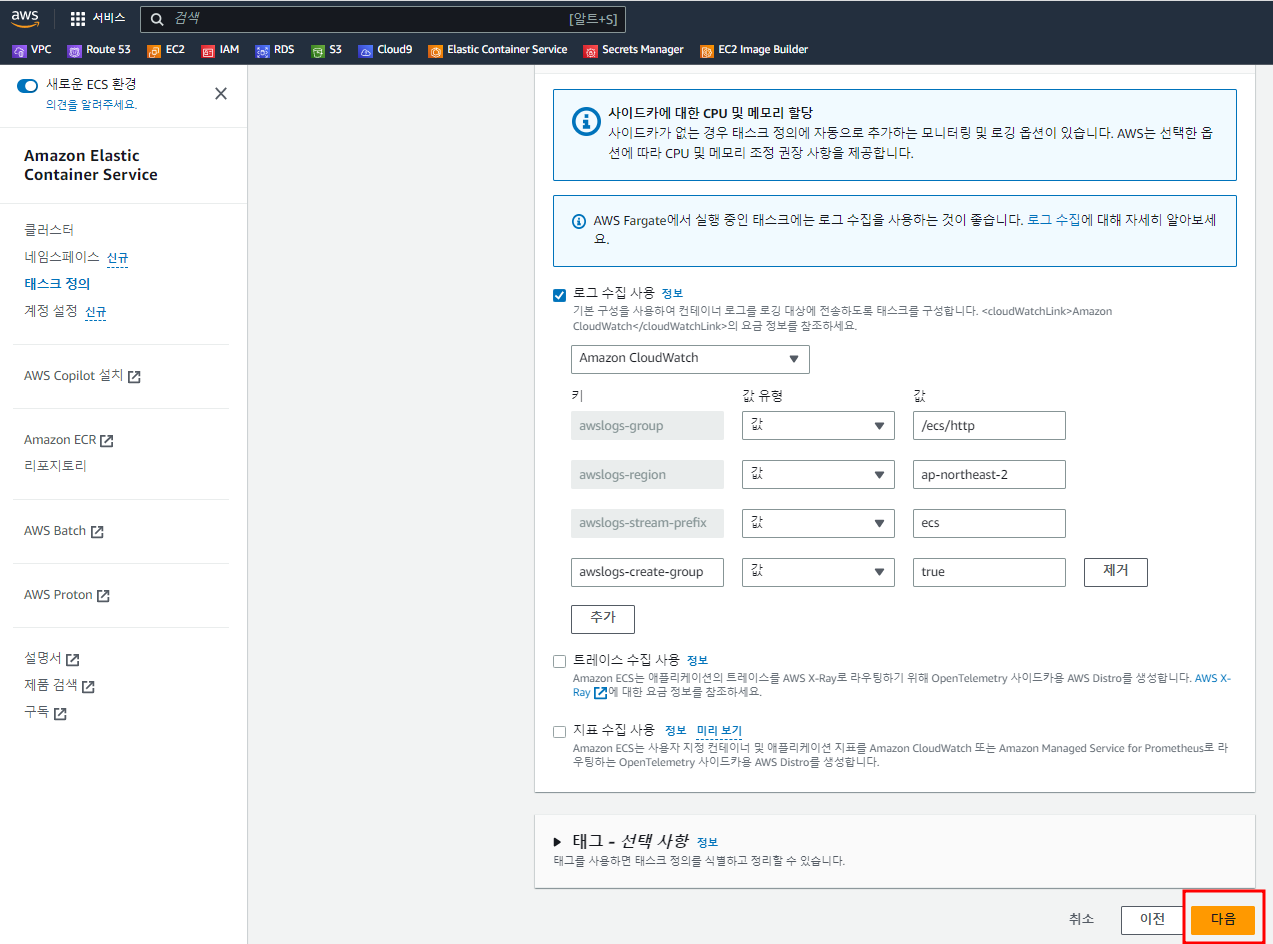The height and width of the screenshot is (944, 1273).
Task: Click external link icon next to AWS Proton
Action: pyautogui.click(x=103, y=596)
